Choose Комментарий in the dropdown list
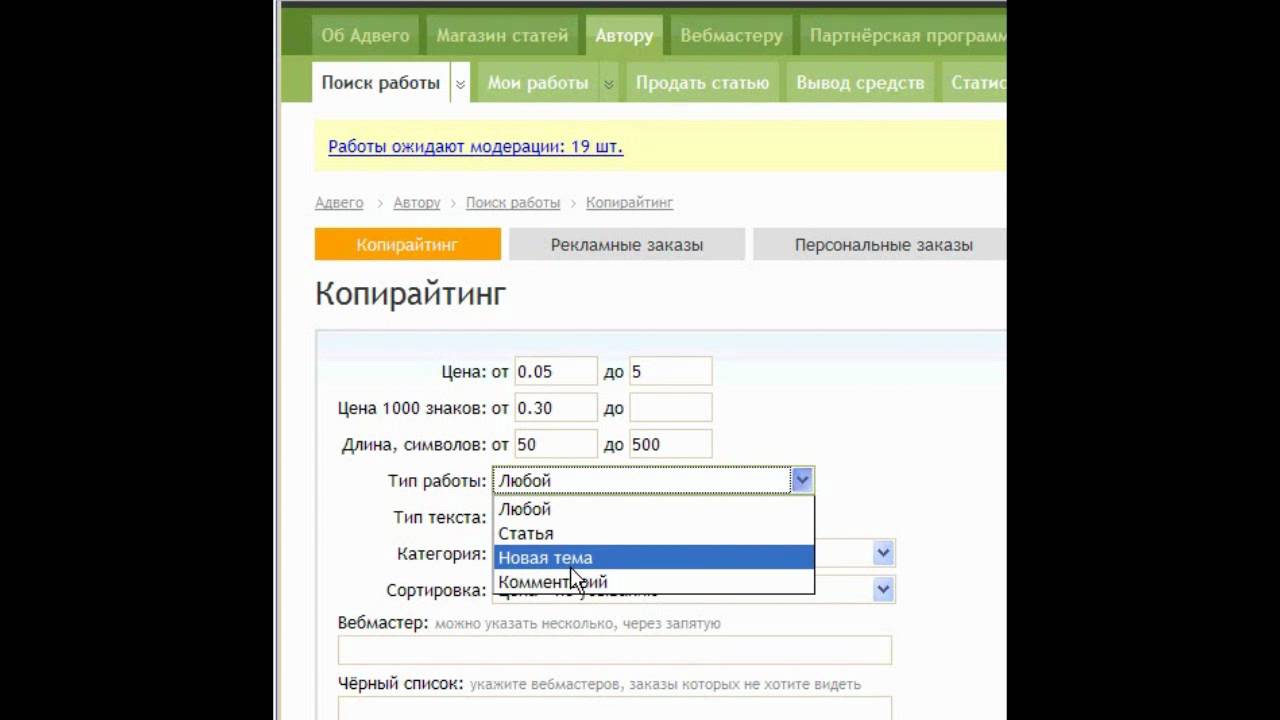The width and height of the screenshot is (1280, 720). click(x=654, y=581)
